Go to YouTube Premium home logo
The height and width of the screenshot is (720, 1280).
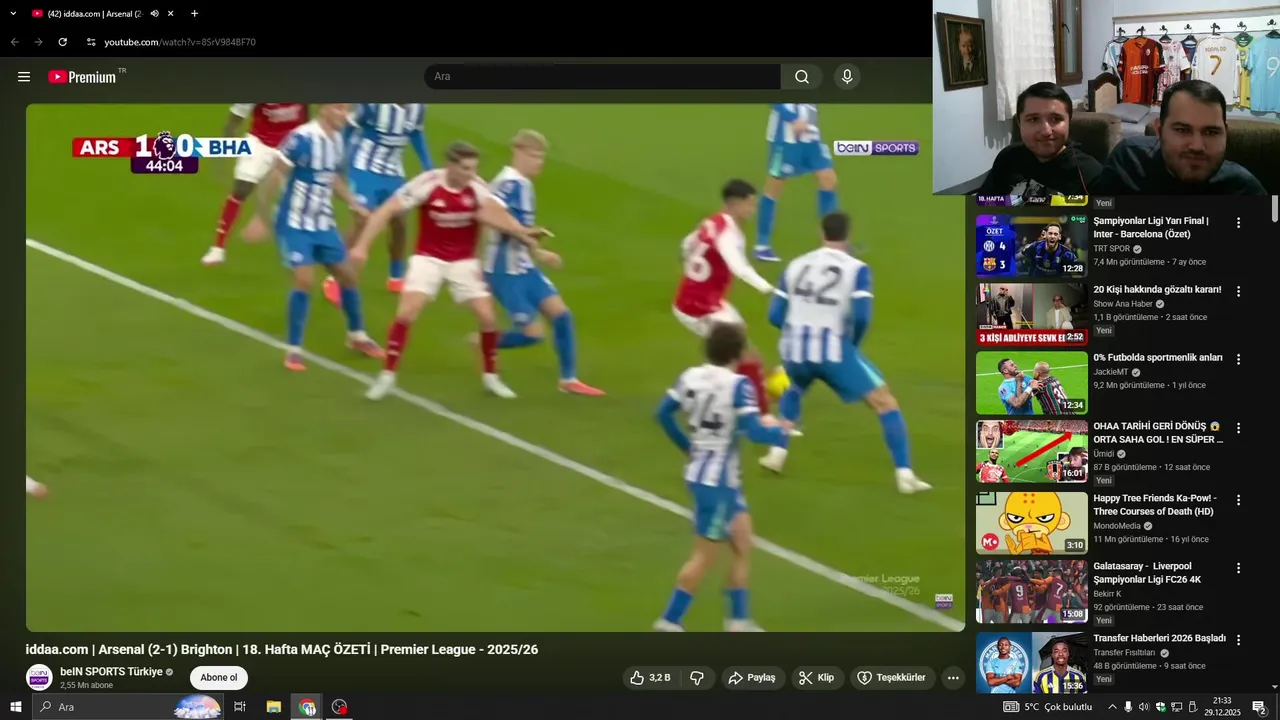[x=82, y=77]
